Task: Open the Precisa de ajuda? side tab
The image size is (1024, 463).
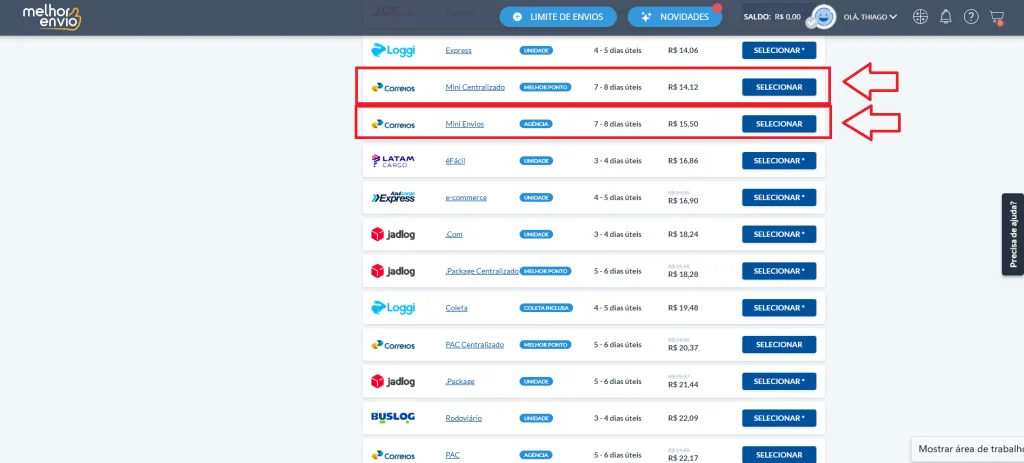Action: (x=1013, y=234)
